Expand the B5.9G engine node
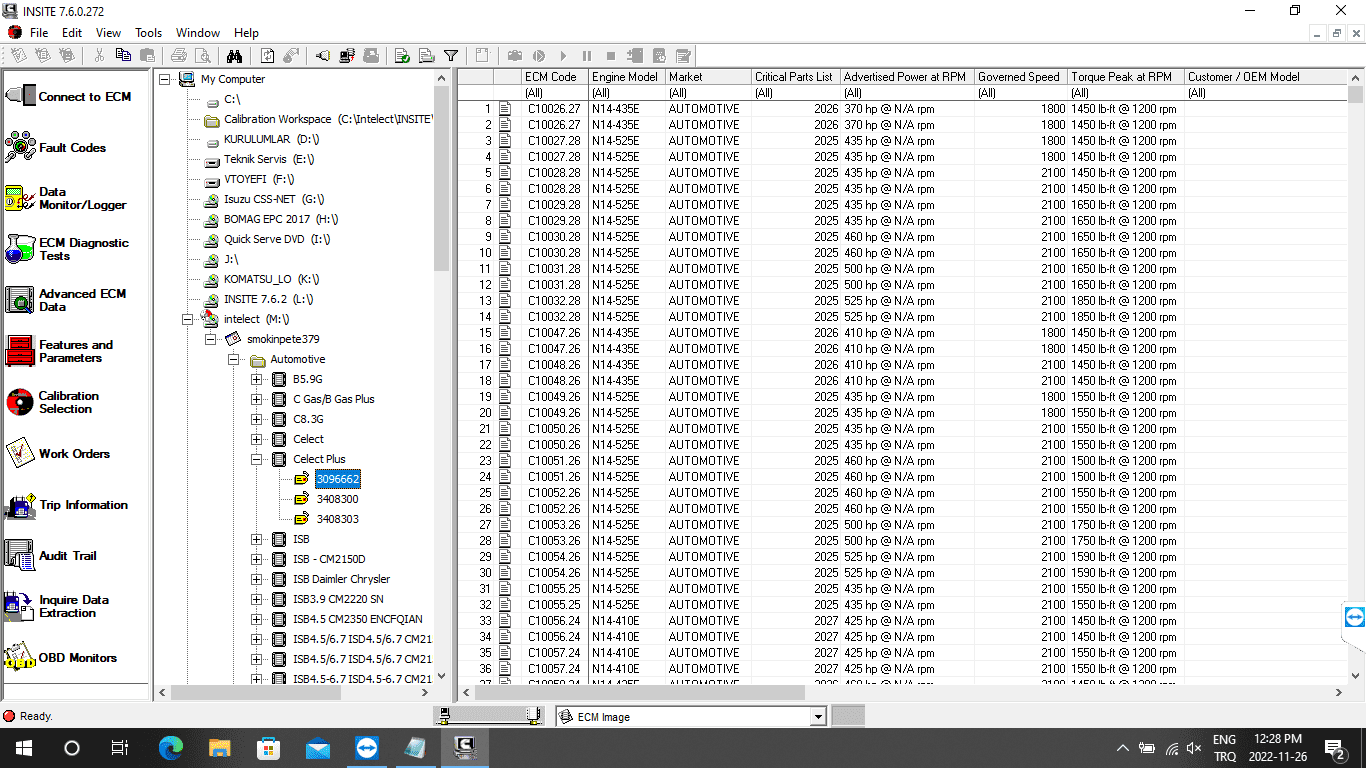 point(256,379)
